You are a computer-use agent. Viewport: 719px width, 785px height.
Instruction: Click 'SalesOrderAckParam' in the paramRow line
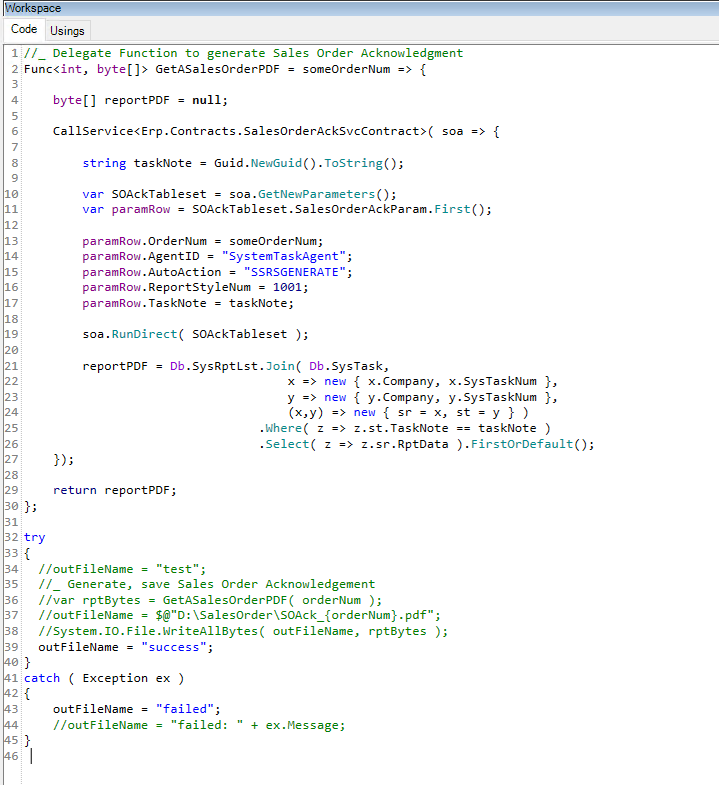pyautogui.click(x=361, y=209)
